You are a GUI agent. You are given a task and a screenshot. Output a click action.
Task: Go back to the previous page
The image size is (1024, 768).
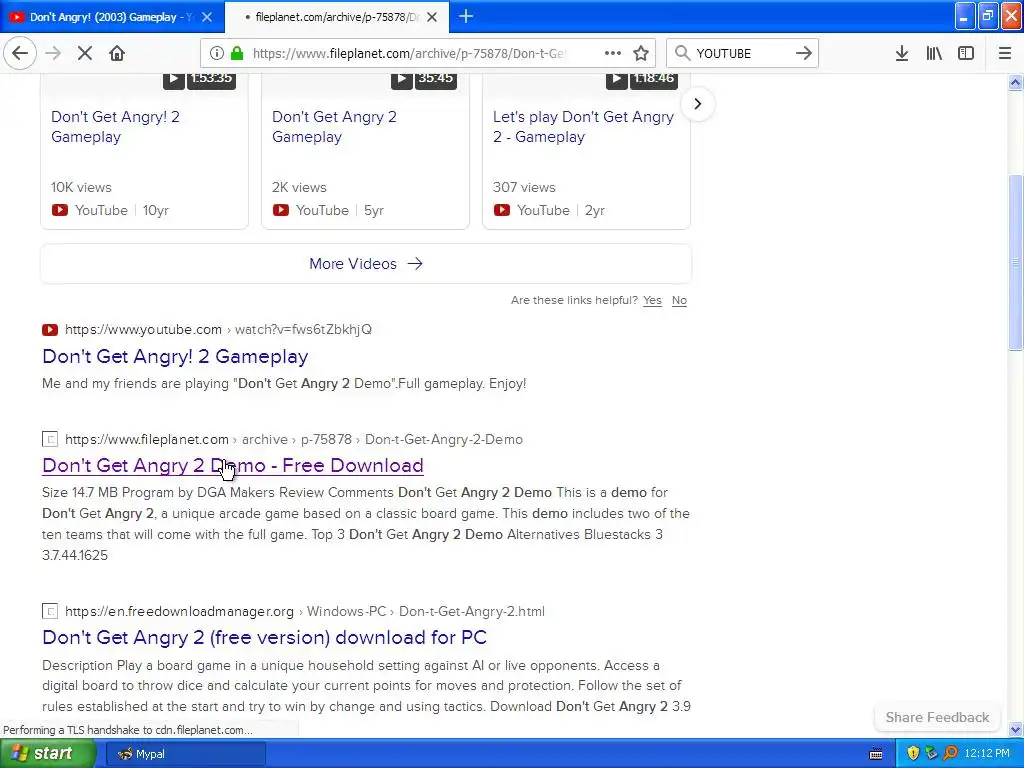(20, 53)
